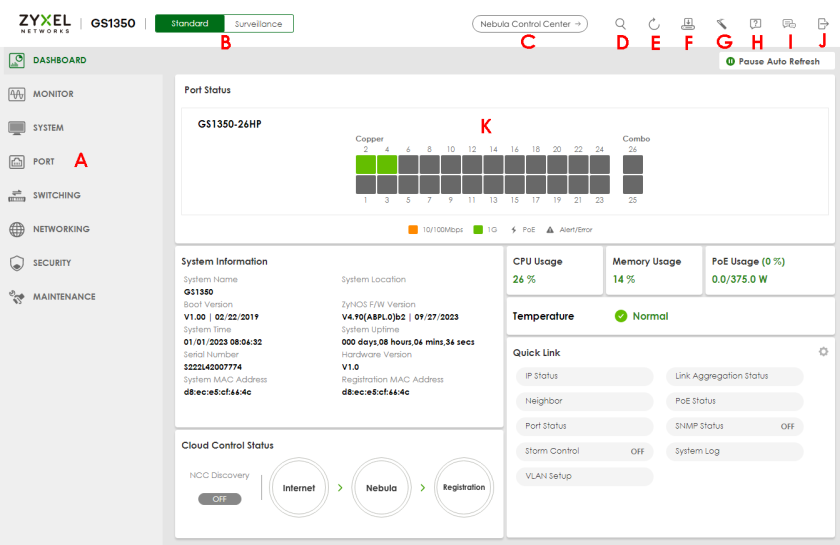Select copper port 24
This screenshot has width=840, height=545.
[x=599, y=165]
